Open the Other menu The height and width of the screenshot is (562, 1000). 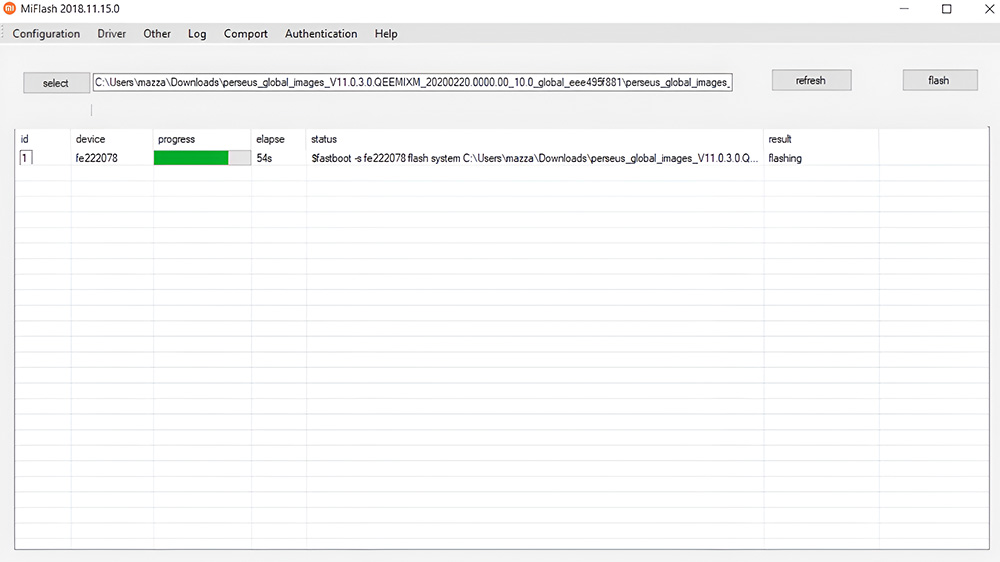click(x=157, y=34)
